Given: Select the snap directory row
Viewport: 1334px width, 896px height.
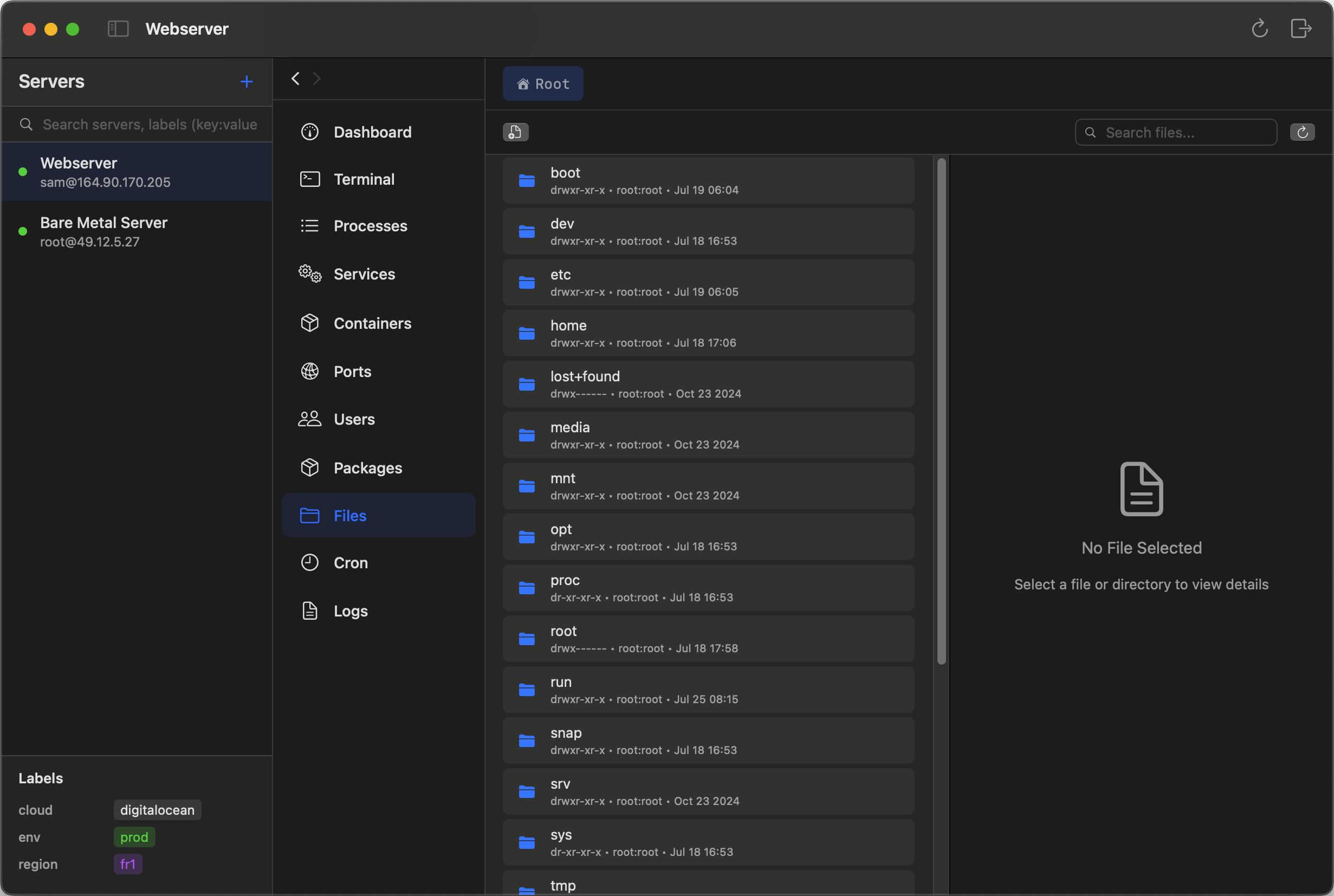Looking at the screenshot, I should pyautogui.click(x=708, y=741).
